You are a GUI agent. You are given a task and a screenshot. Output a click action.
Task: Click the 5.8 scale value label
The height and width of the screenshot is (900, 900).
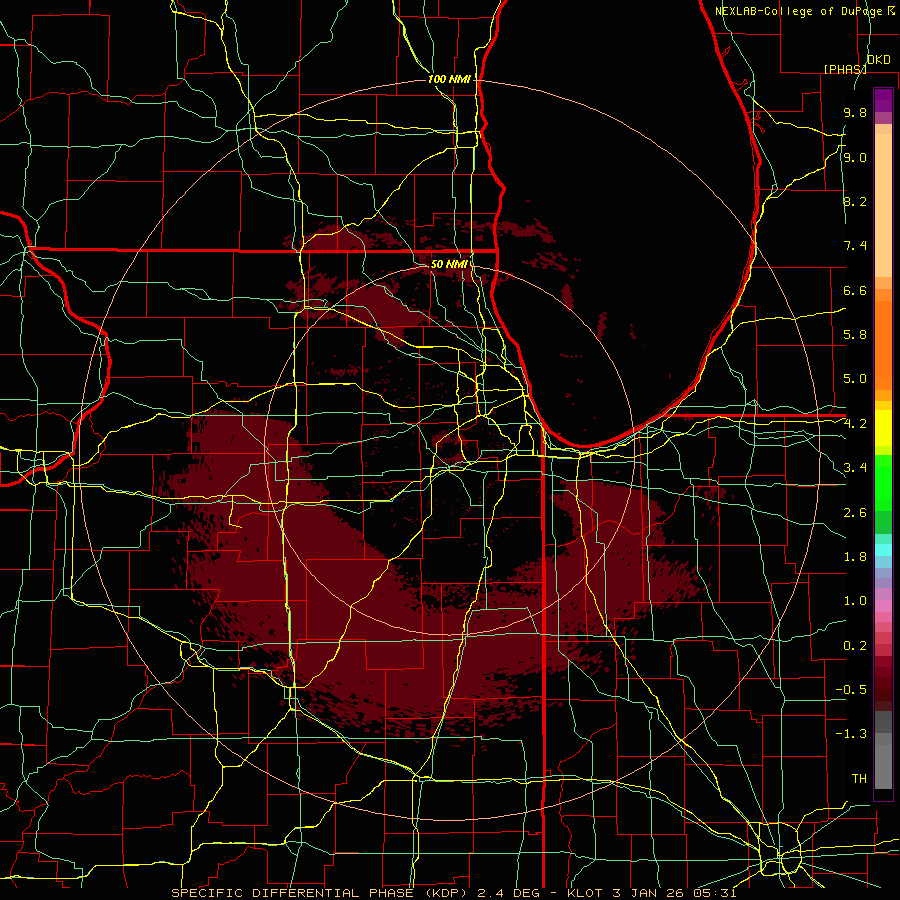tap(855, 334)
